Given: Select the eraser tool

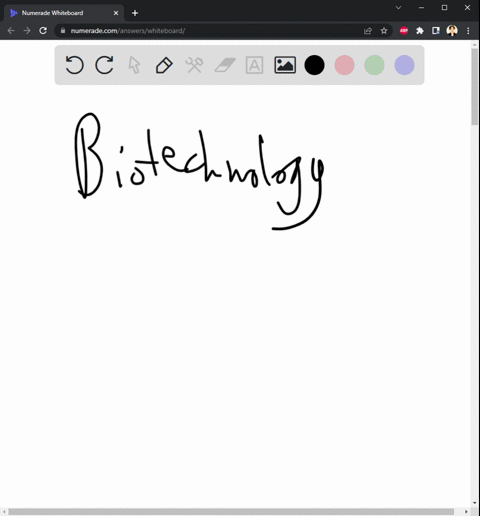Looking at the screenshot, I should (x=225, y=65).
